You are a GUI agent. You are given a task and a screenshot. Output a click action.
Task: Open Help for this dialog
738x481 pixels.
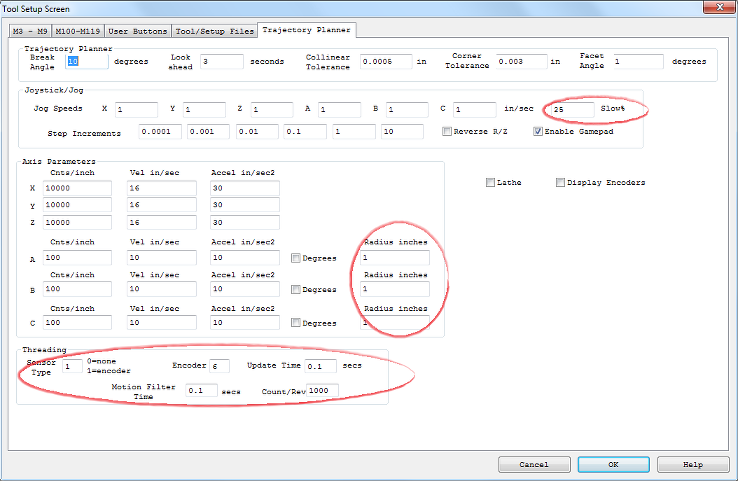point(693,464)
